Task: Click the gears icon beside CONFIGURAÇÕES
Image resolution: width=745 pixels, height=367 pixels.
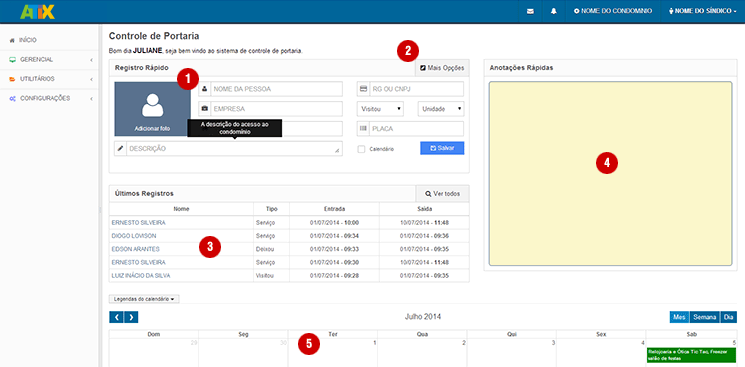Action: pyautogui.click(x=12, y=98)
